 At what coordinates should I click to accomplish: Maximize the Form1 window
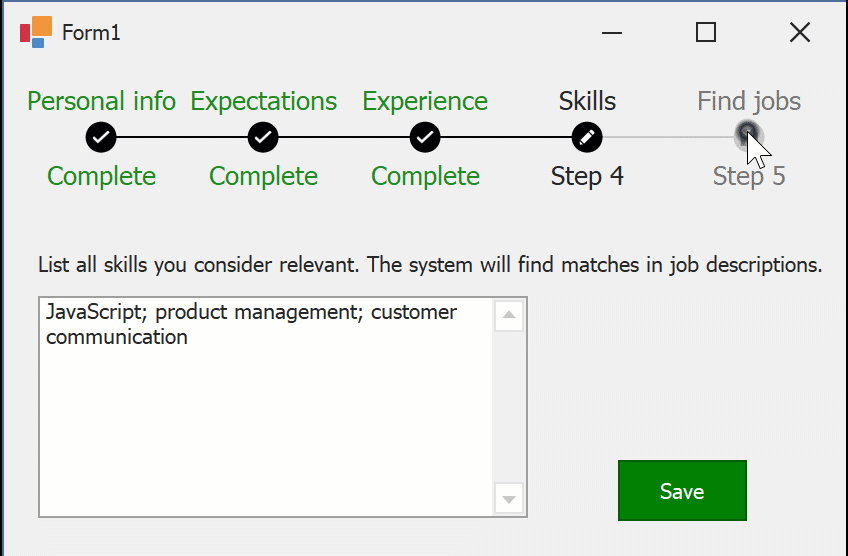click(706, 32)
